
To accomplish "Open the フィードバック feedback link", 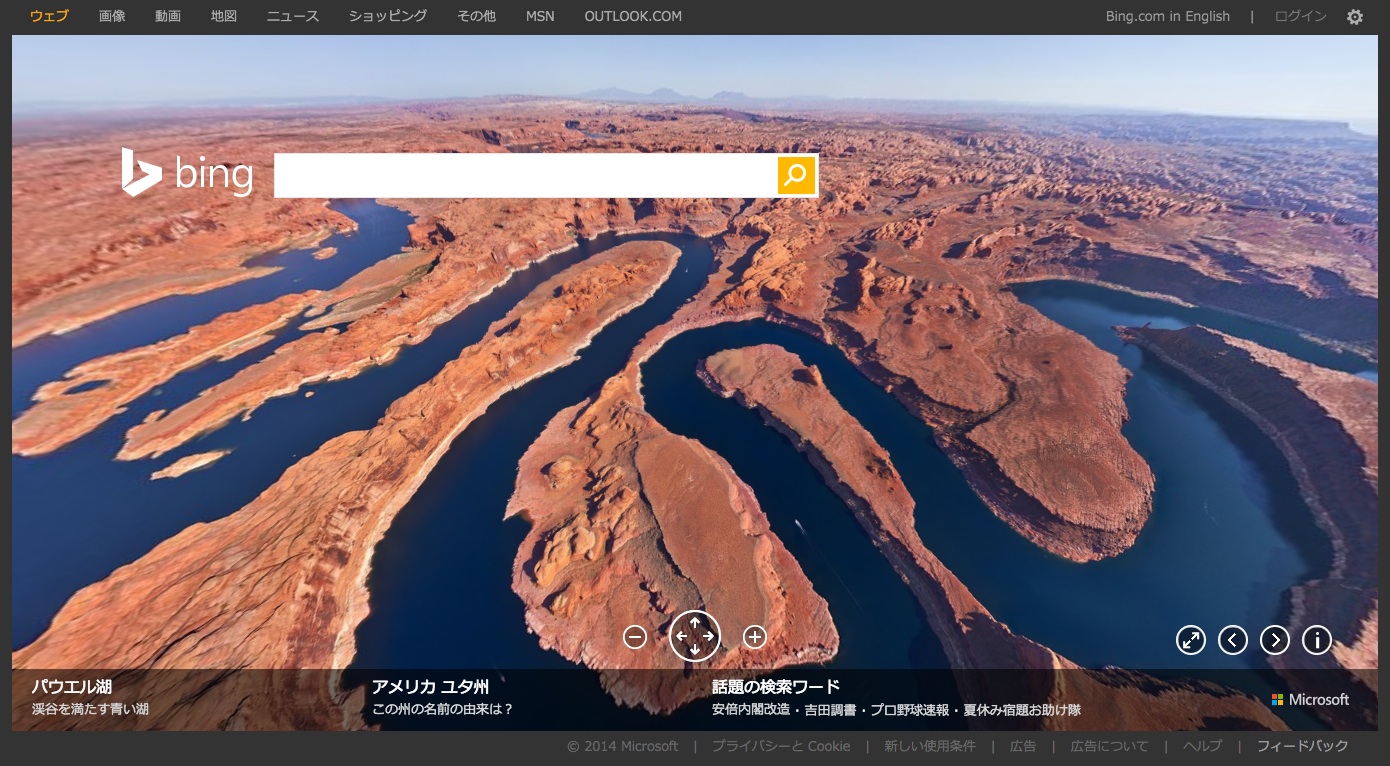I will (x=1302, y=746).
